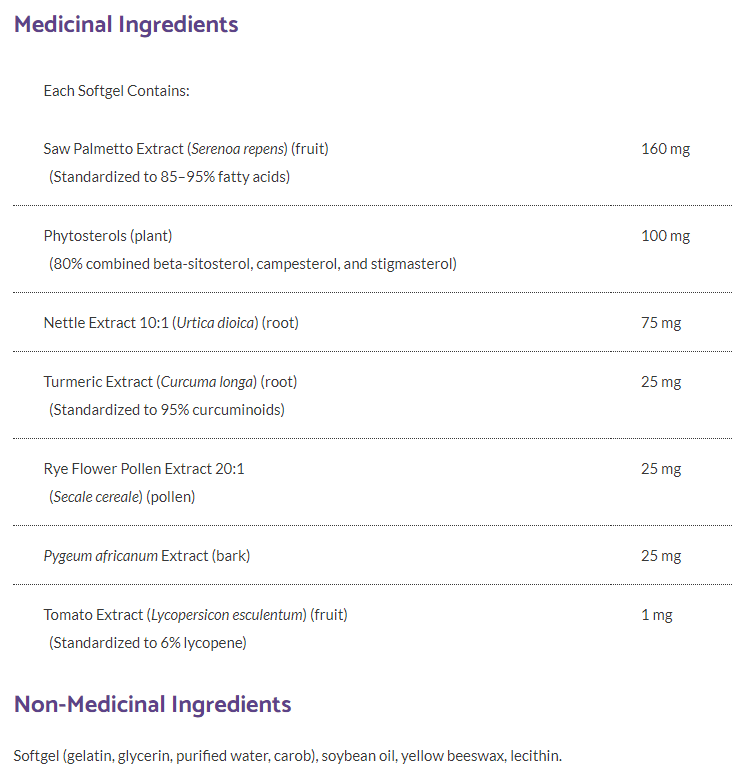The height and width of the screenshot is (782, 733).
Task: Click the Medicinal Ingredients heading
Action: pos(126,25)
